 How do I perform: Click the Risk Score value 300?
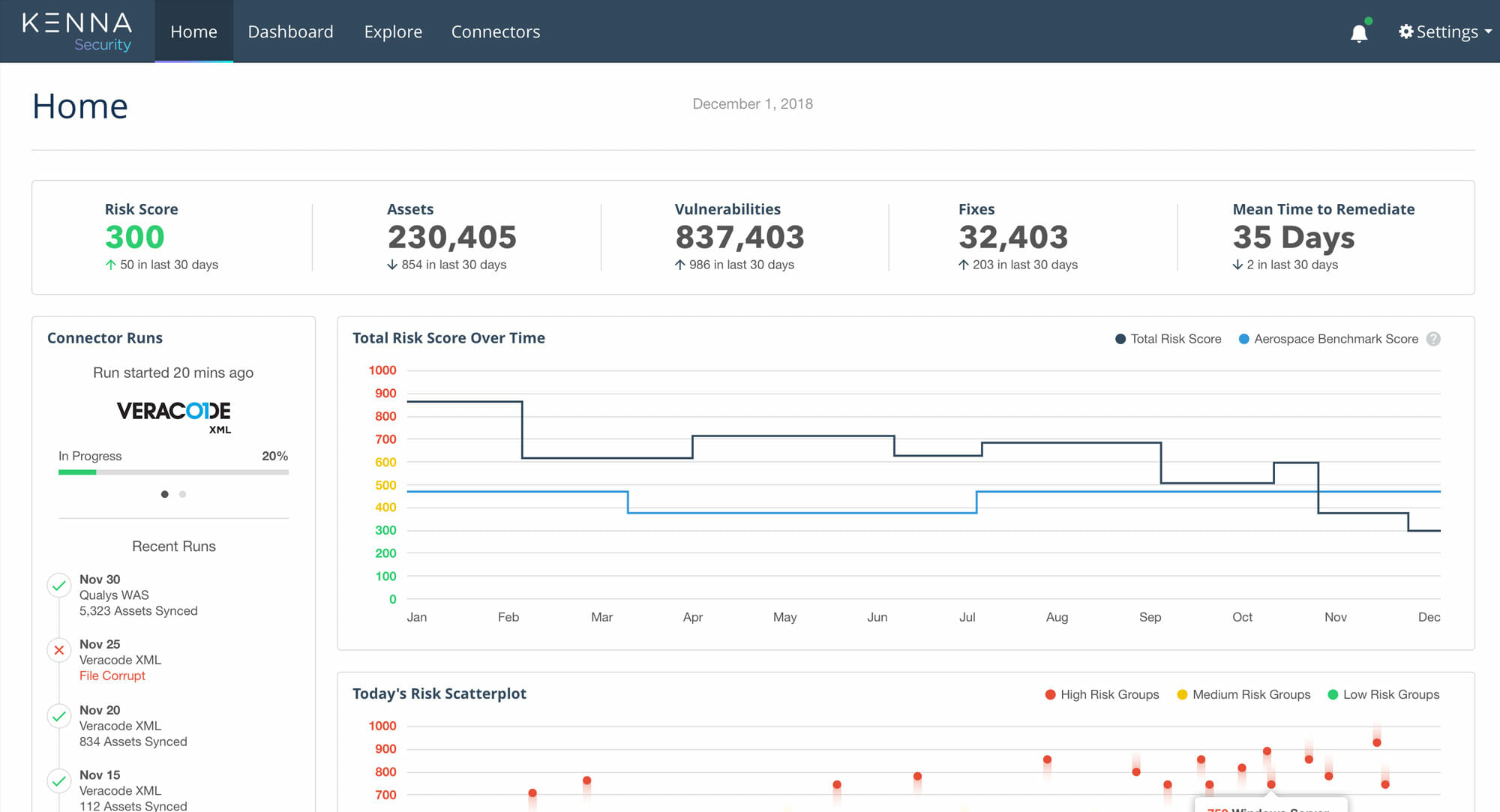click(x=134, y=237)
